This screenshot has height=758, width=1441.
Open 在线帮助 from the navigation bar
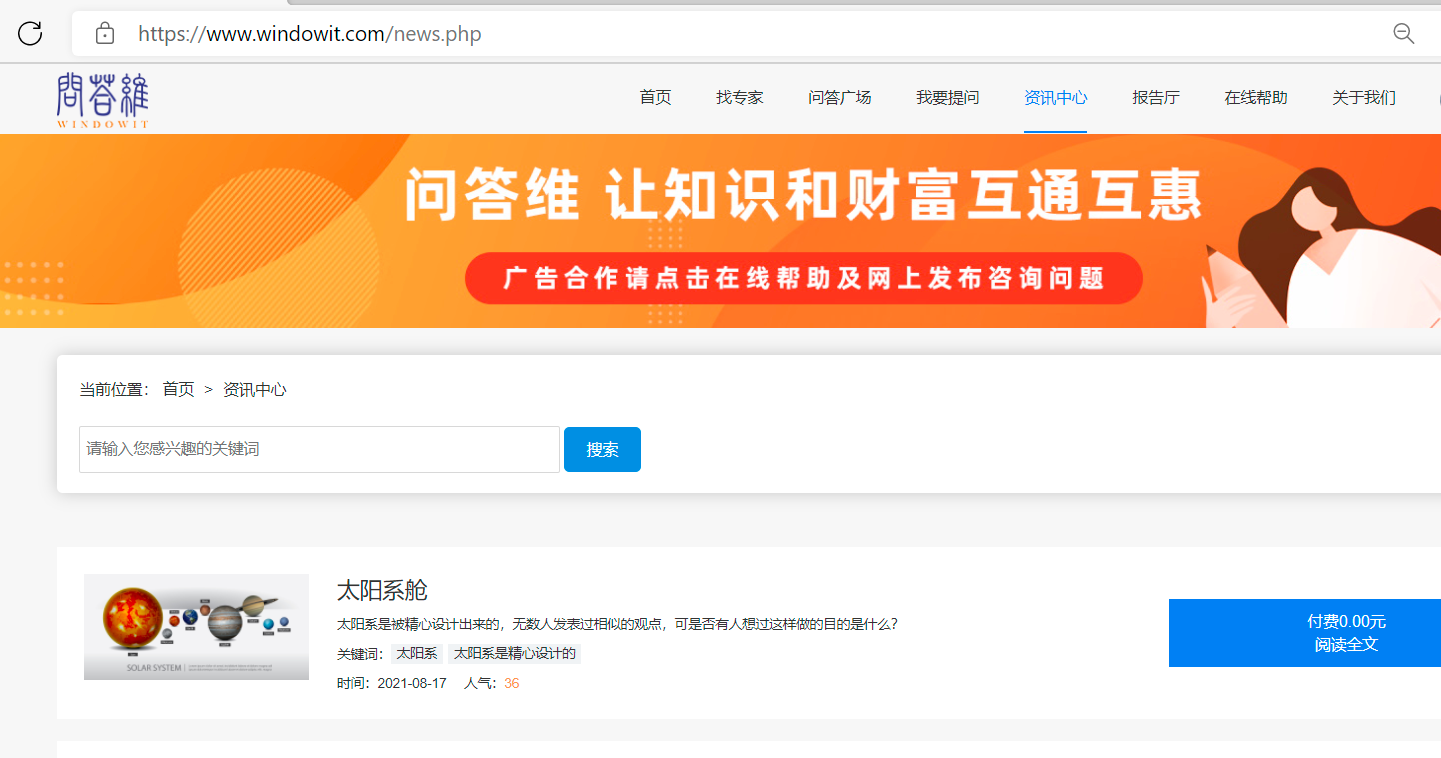(x=1255, y=98)
